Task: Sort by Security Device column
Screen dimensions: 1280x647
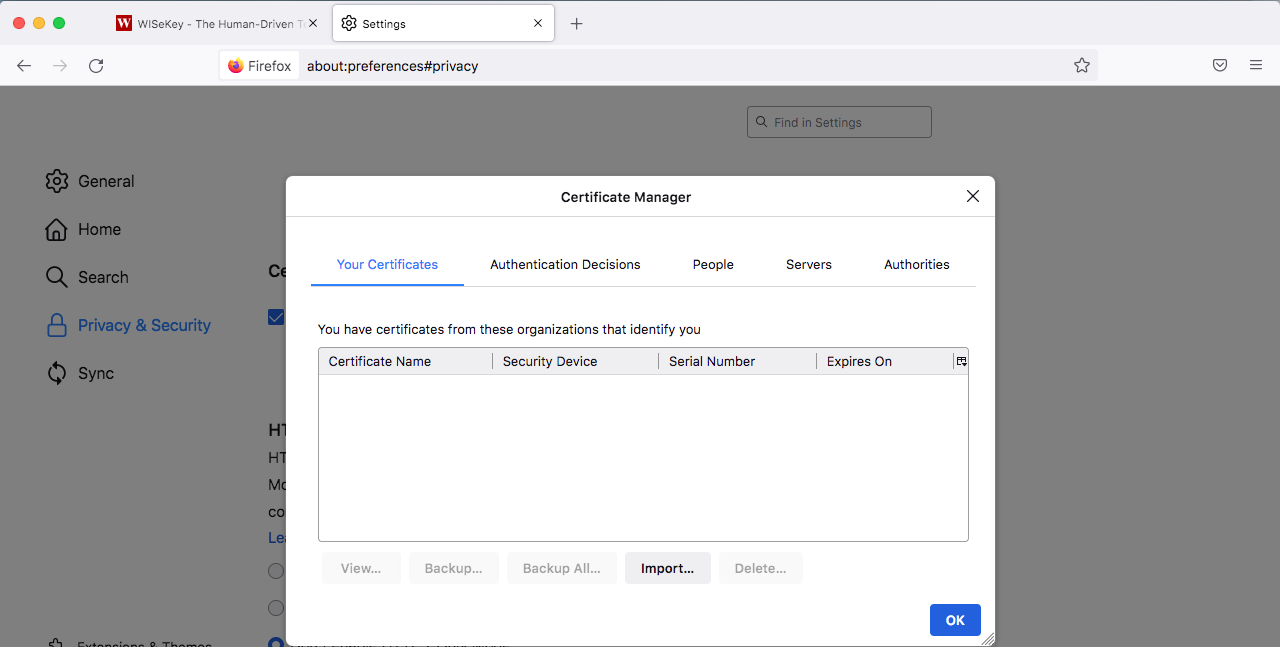Action: (575, 361)
